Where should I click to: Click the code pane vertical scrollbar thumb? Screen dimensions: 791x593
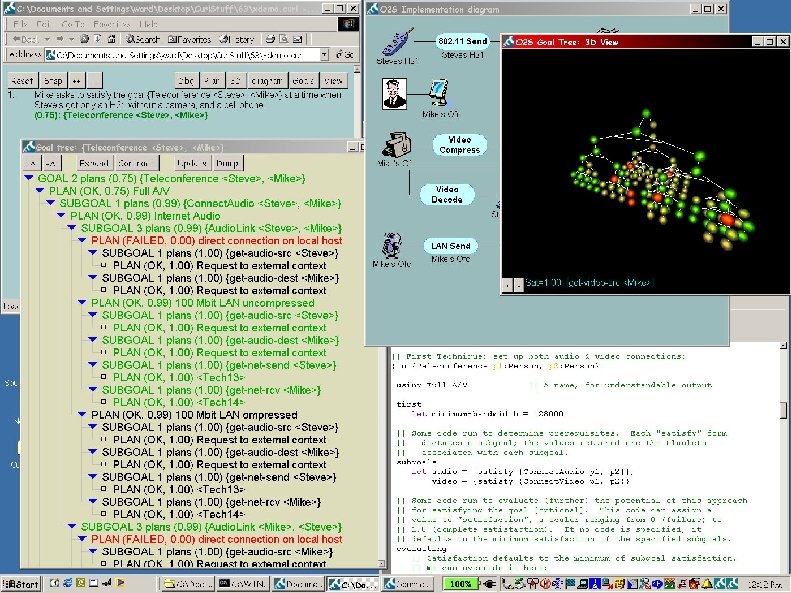[x=783, y=409]
